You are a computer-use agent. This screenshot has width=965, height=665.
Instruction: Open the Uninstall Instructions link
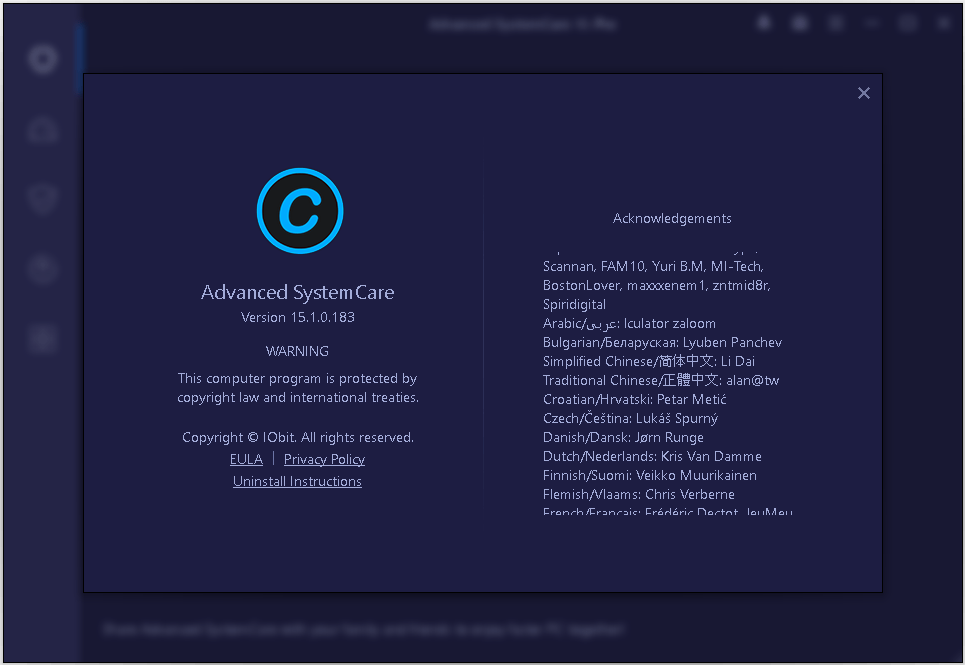point(297,482)
